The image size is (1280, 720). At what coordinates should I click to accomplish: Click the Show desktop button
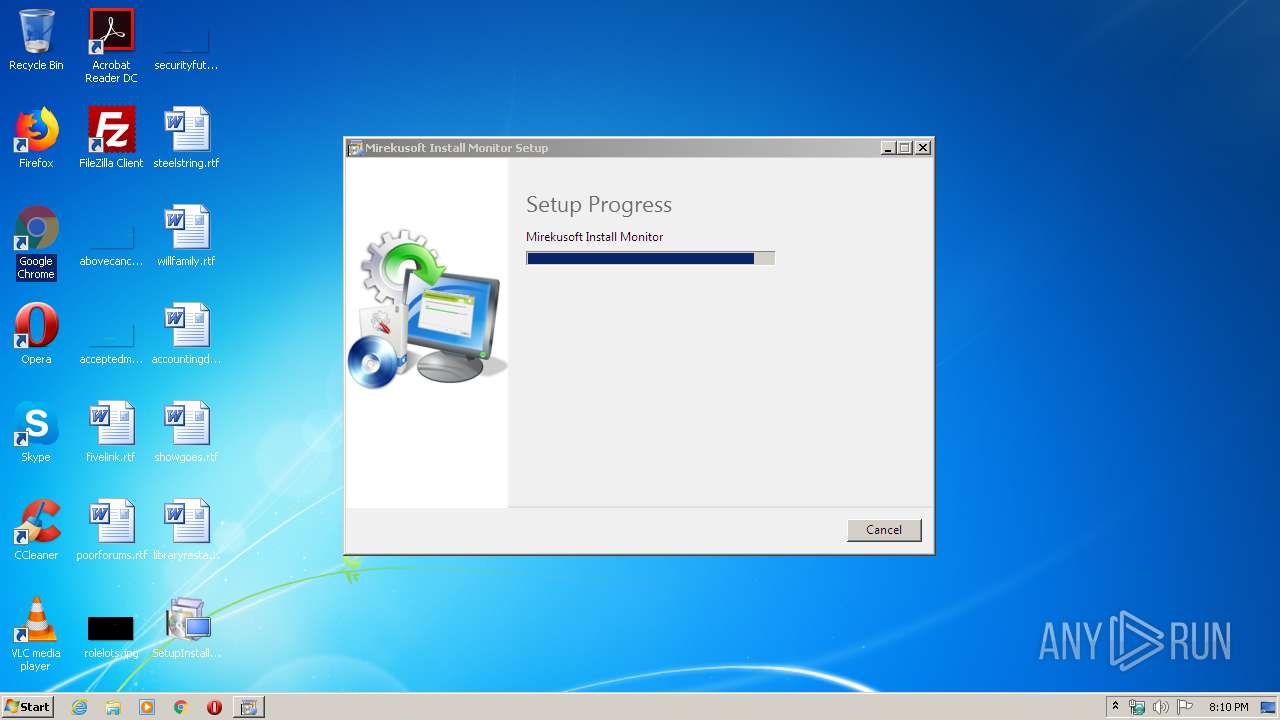pos(1269,707)
